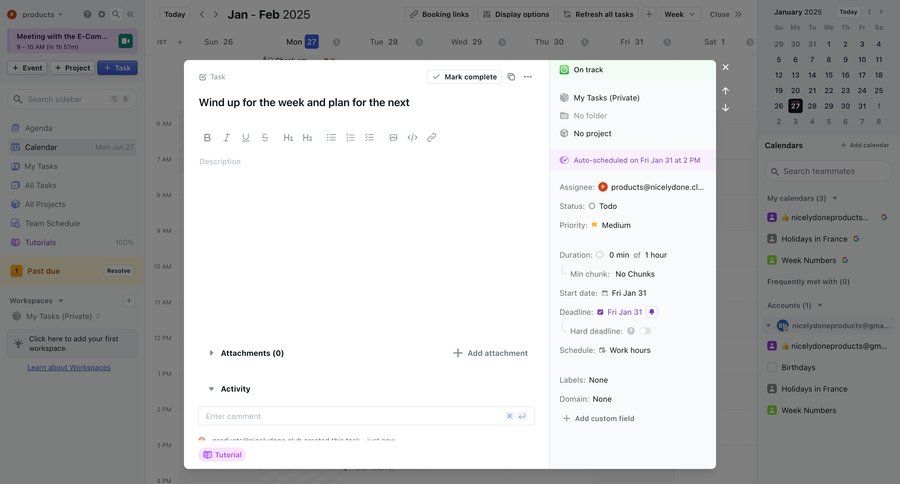Expand Attachments section

coord(211,353)
